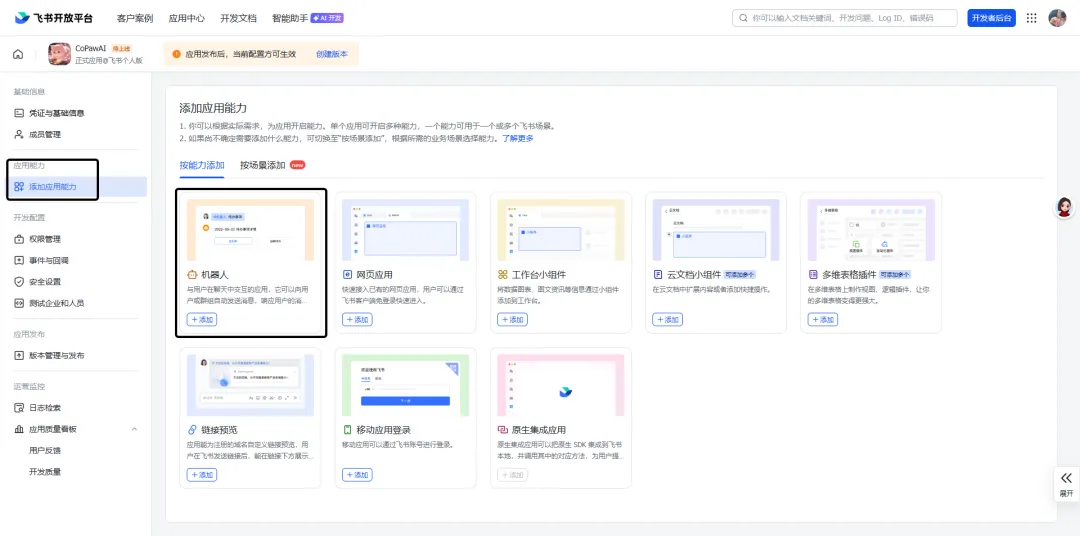Click the 凭证与基础信息 sidebar icon

pos(19,112)
